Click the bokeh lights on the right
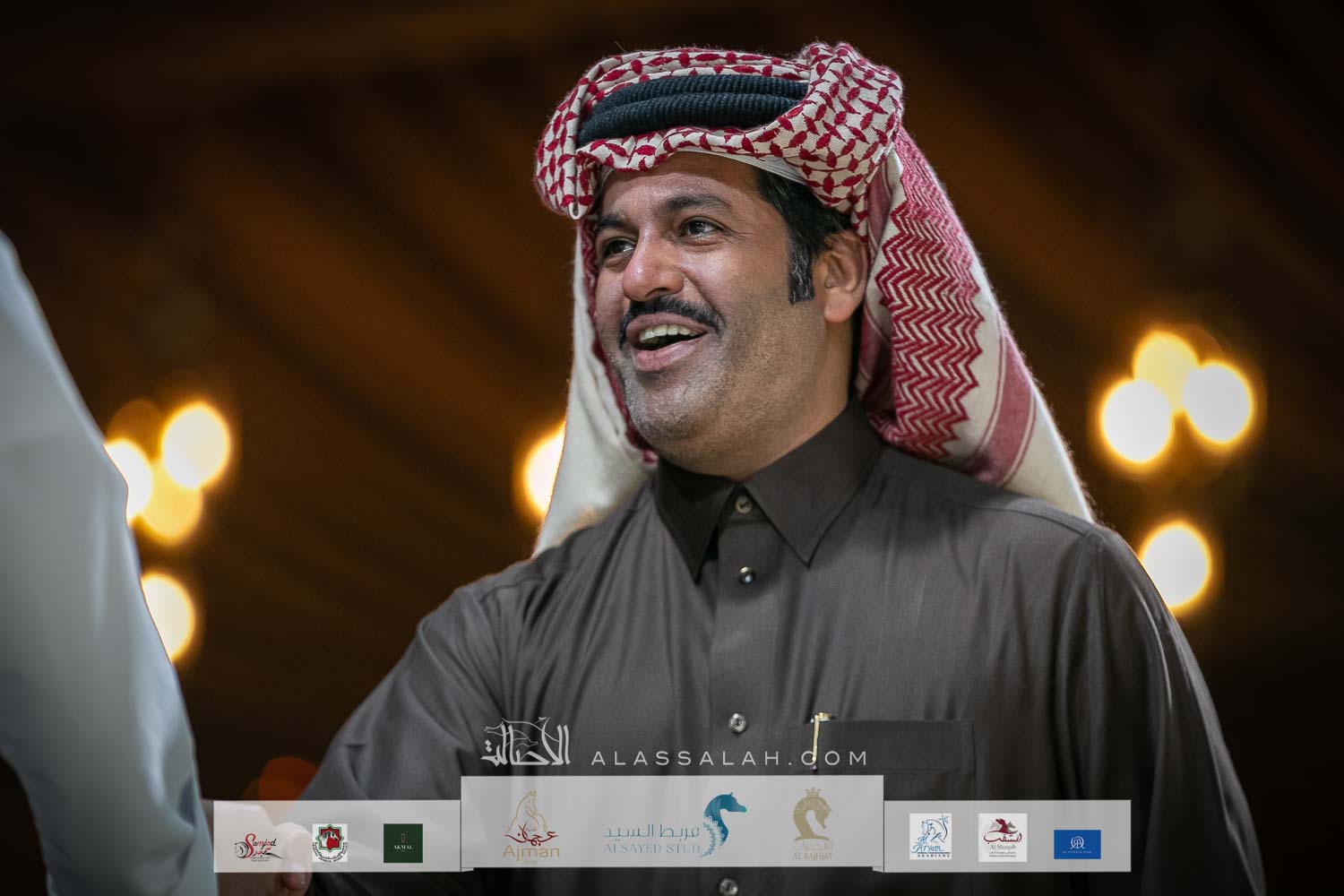1344x896 pixels. tap(1165, 385)
